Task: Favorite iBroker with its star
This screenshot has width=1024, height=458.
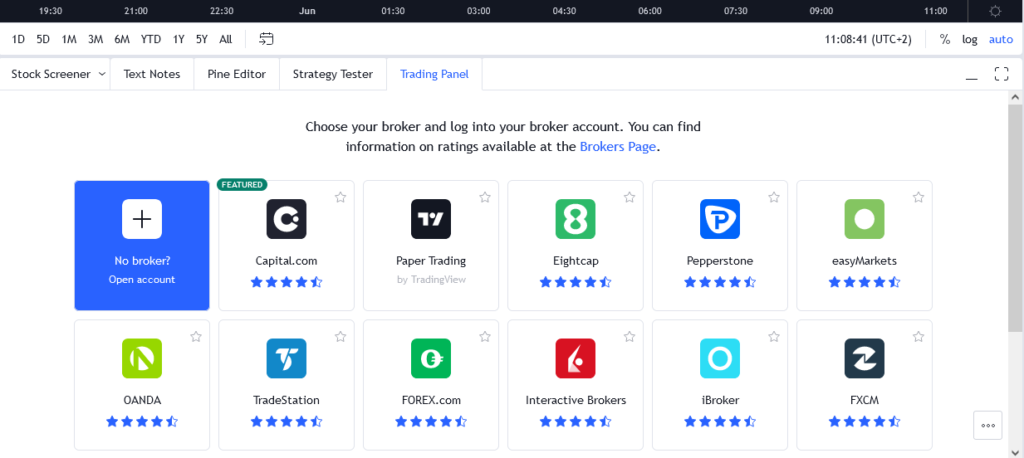Action: (774, 336)
